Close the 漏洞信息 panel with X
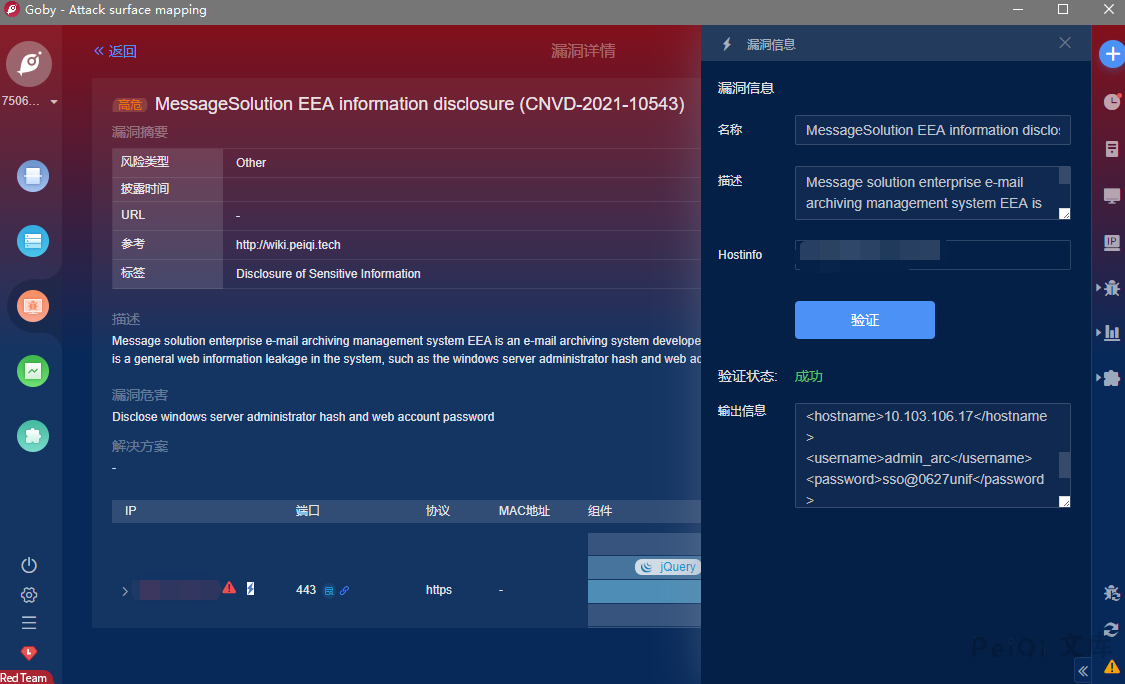 (x=1065, y=43)
